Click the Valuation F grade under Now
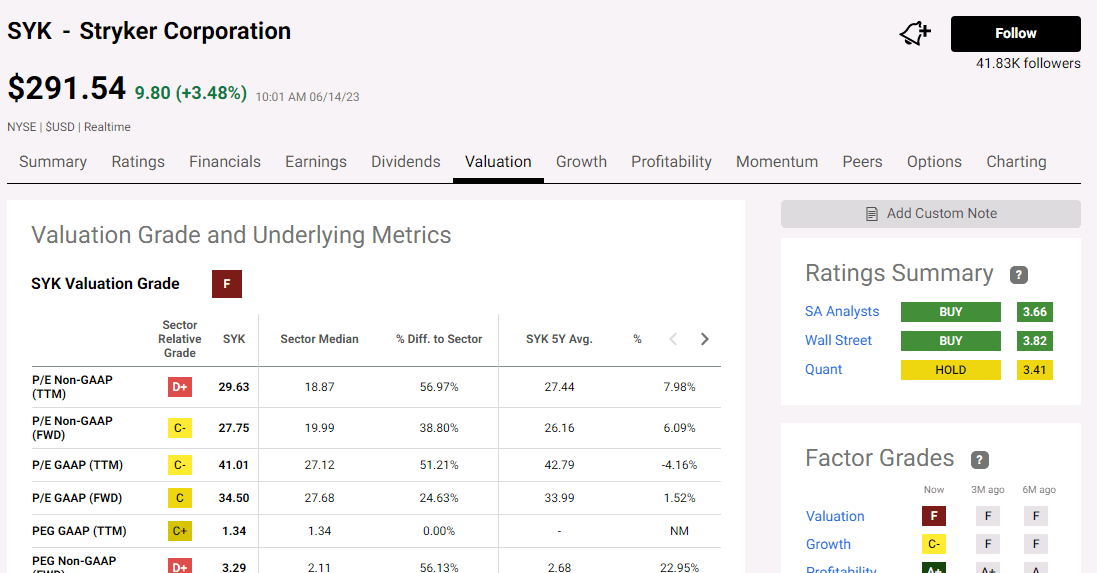Screen dimensions: 1097x573 point(934,516)
